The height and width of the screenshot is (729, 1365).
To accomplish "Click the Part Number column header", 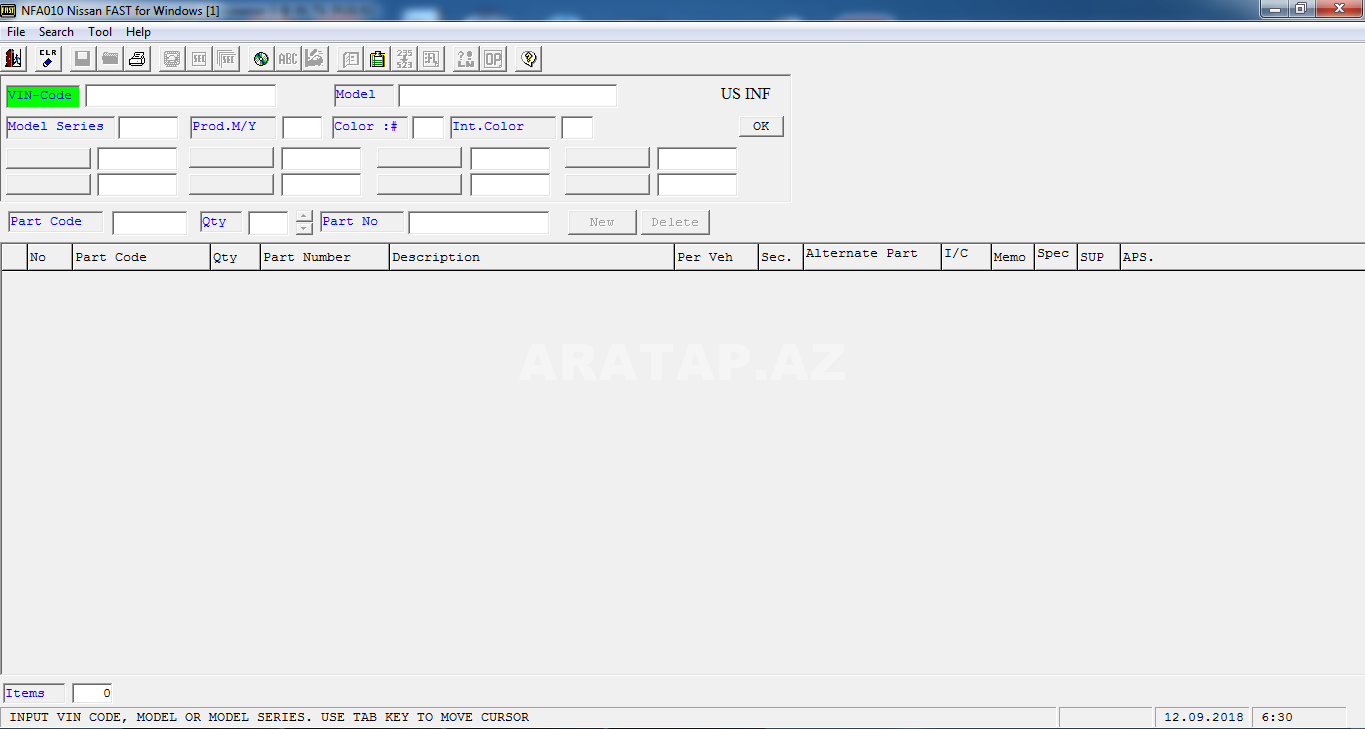I will pos(325,257).
